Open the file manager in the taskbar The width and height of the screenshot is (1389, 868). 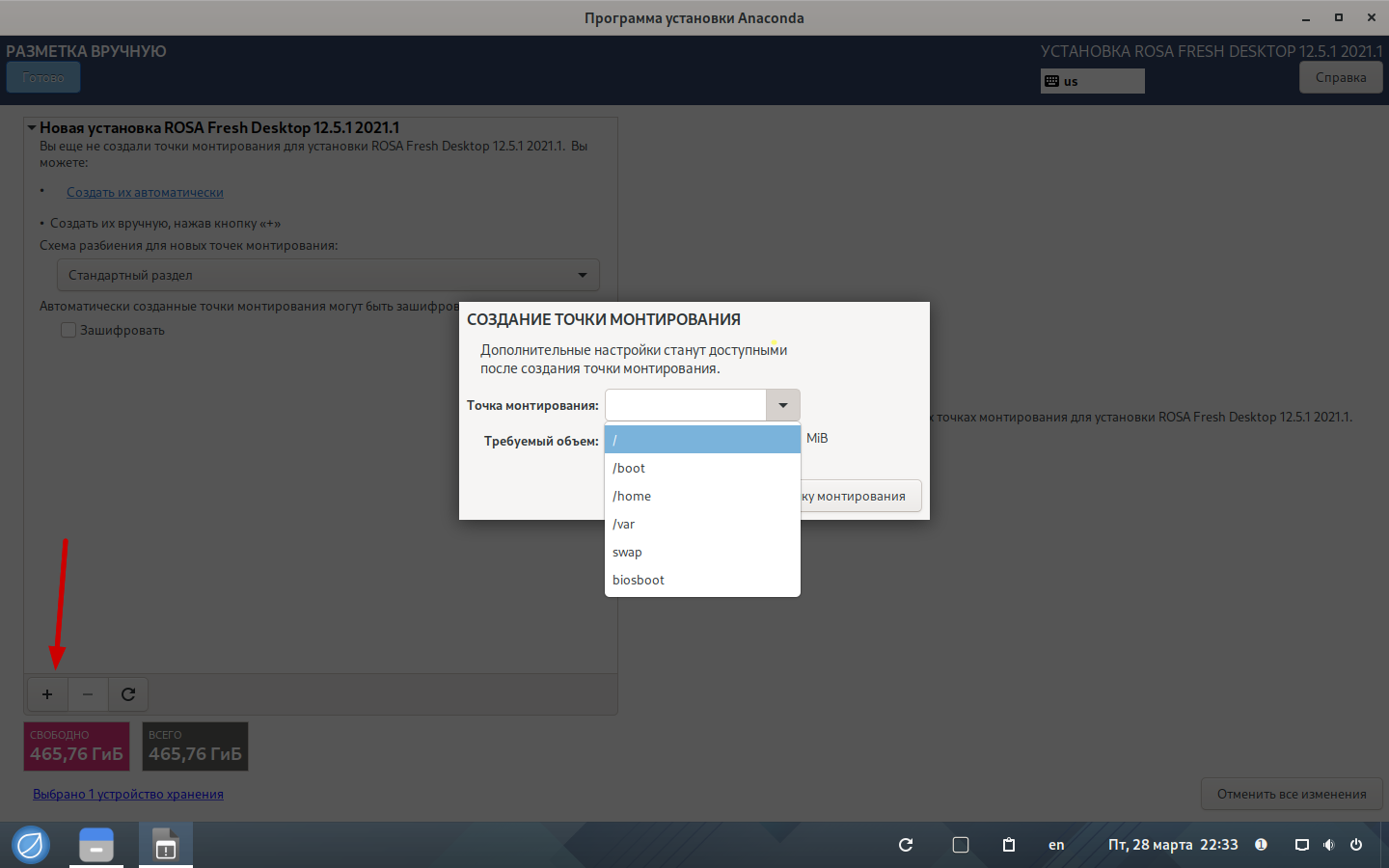click(96, 845)
